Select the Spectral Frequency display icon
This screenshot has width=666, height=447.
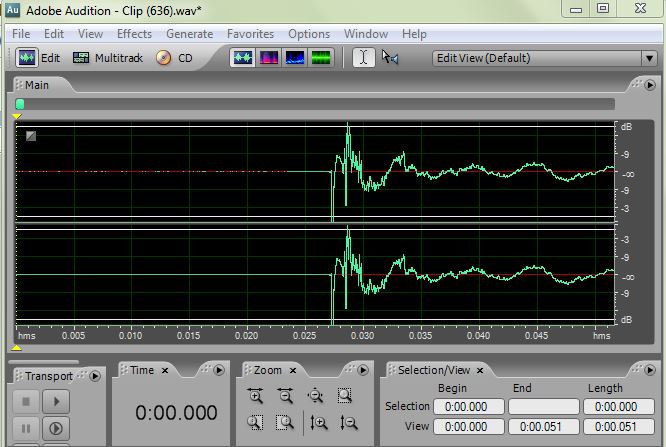coord(268,58)
